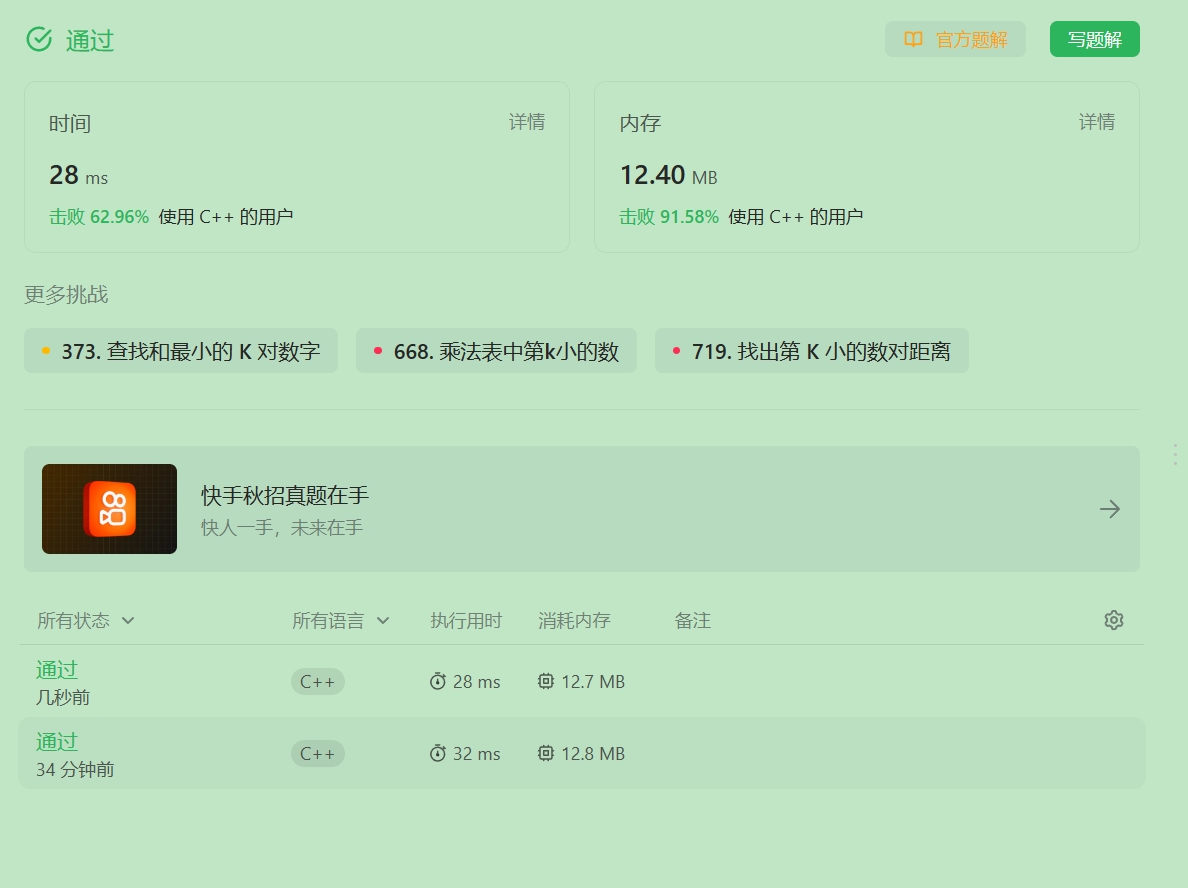Open the 官方题解 button

pos(955,40)
